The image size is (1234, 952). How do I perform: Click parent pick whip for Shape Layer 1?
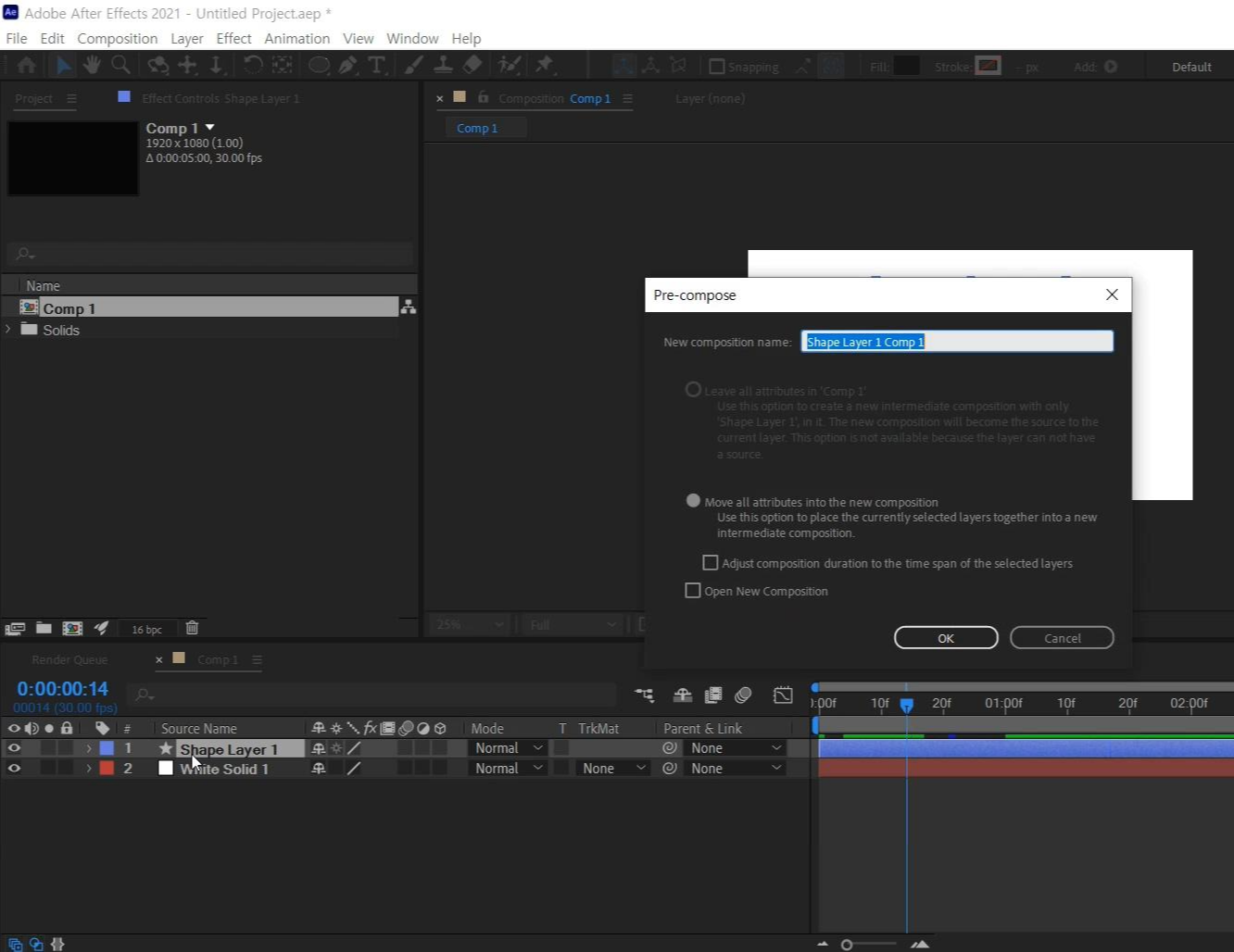pyautogui.click(x=670, y=747)
